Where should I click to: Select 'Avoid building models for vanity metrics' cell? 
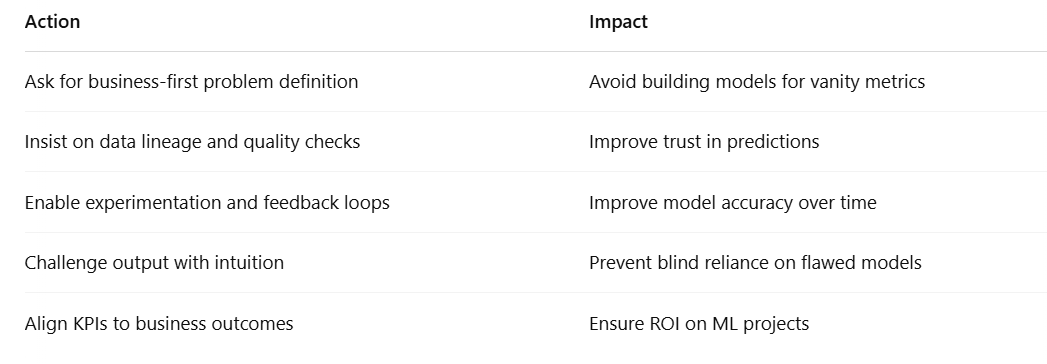(x=757, y=82)
